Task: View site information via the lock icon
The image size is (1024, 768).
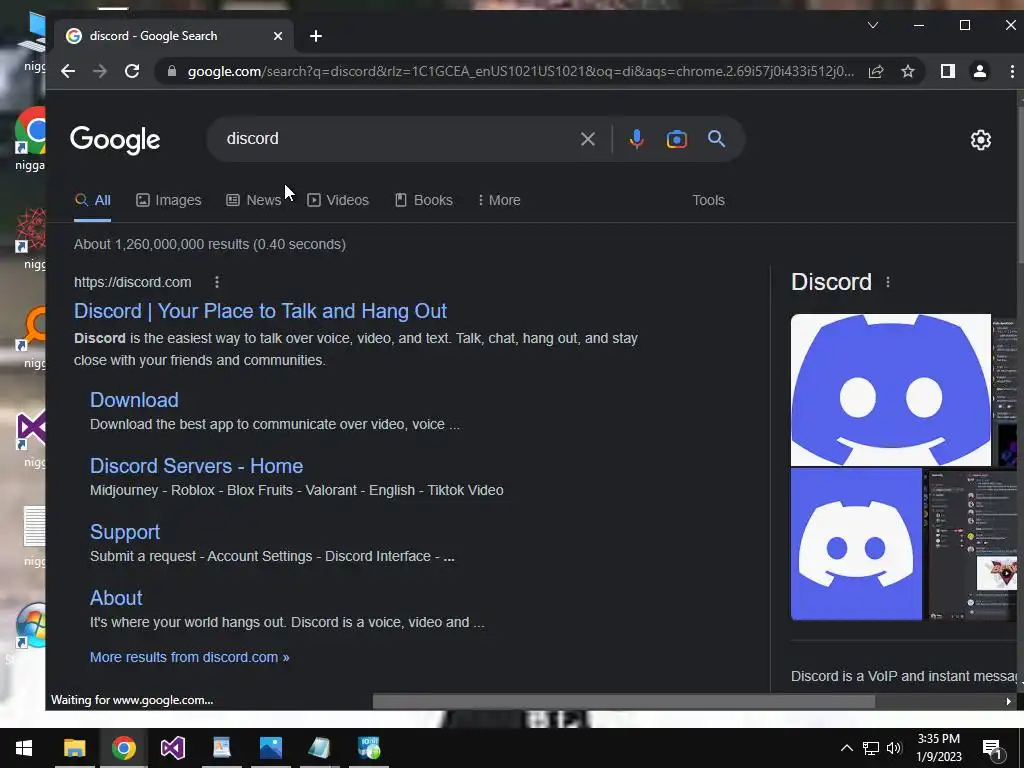Action: click(172, 71)
